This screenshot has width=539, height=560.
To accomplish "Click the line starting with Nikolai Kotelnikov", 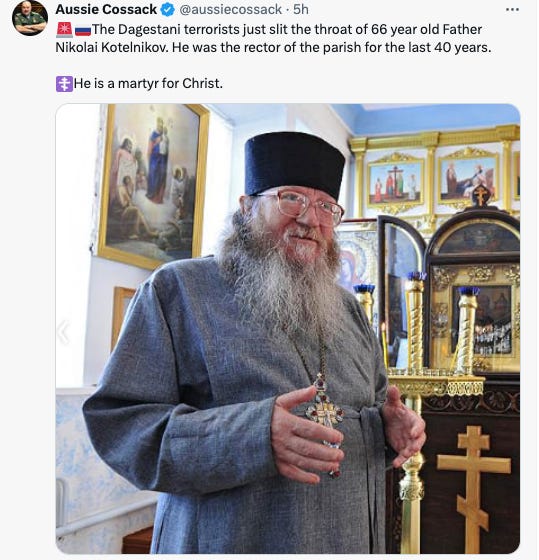I will point(273,48).
